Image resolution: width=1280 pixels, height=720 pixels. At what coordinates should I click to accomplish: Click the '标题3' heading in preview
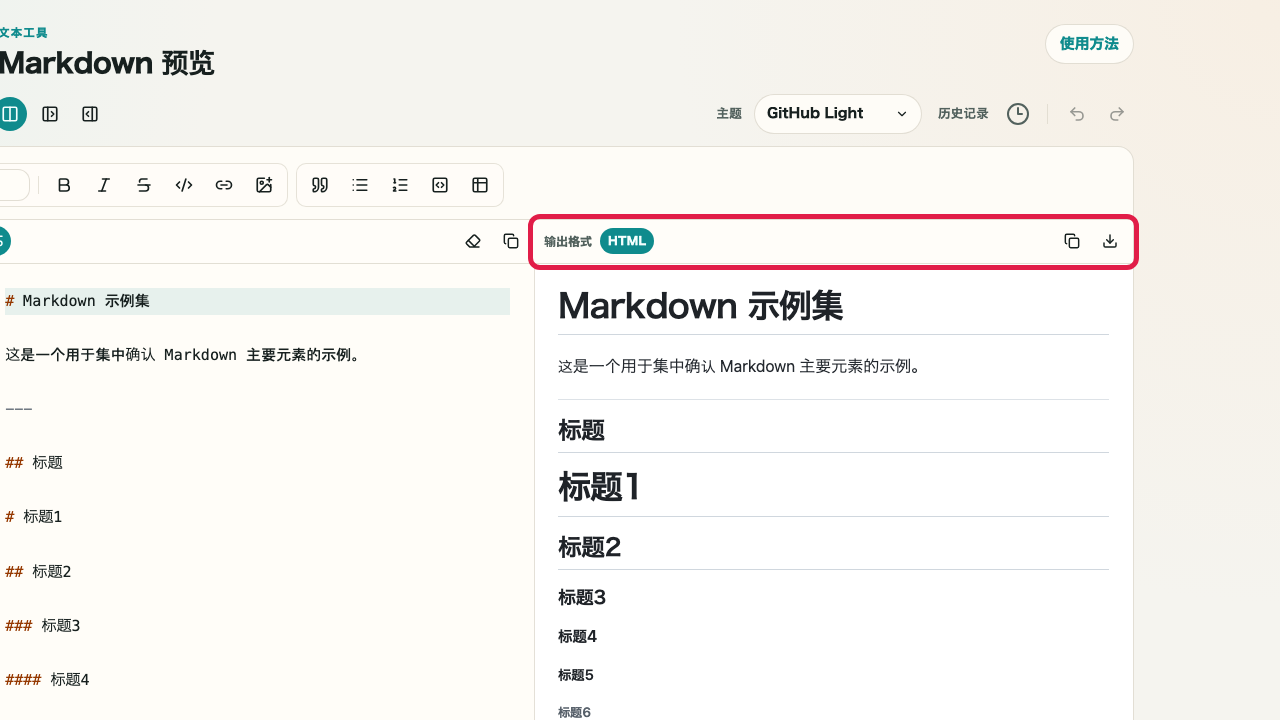(x=582, y=598)
